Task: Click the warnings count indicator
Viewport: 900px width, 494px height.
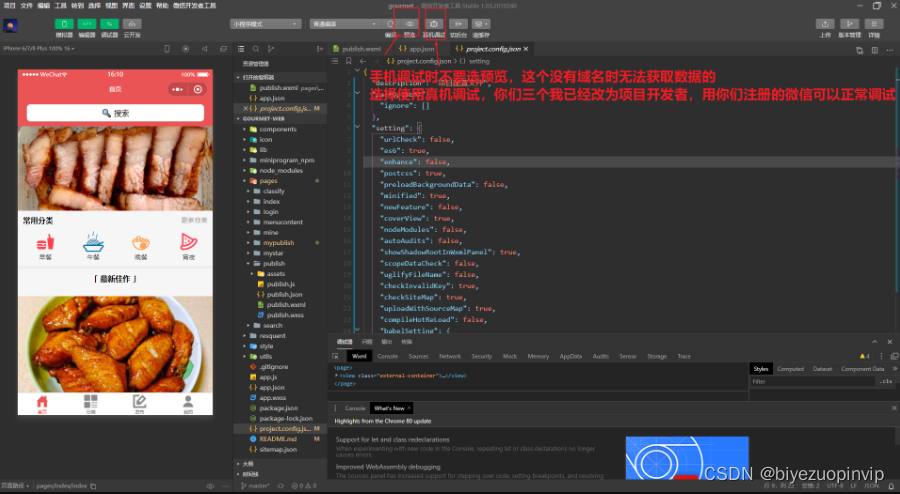Action: 864,356
